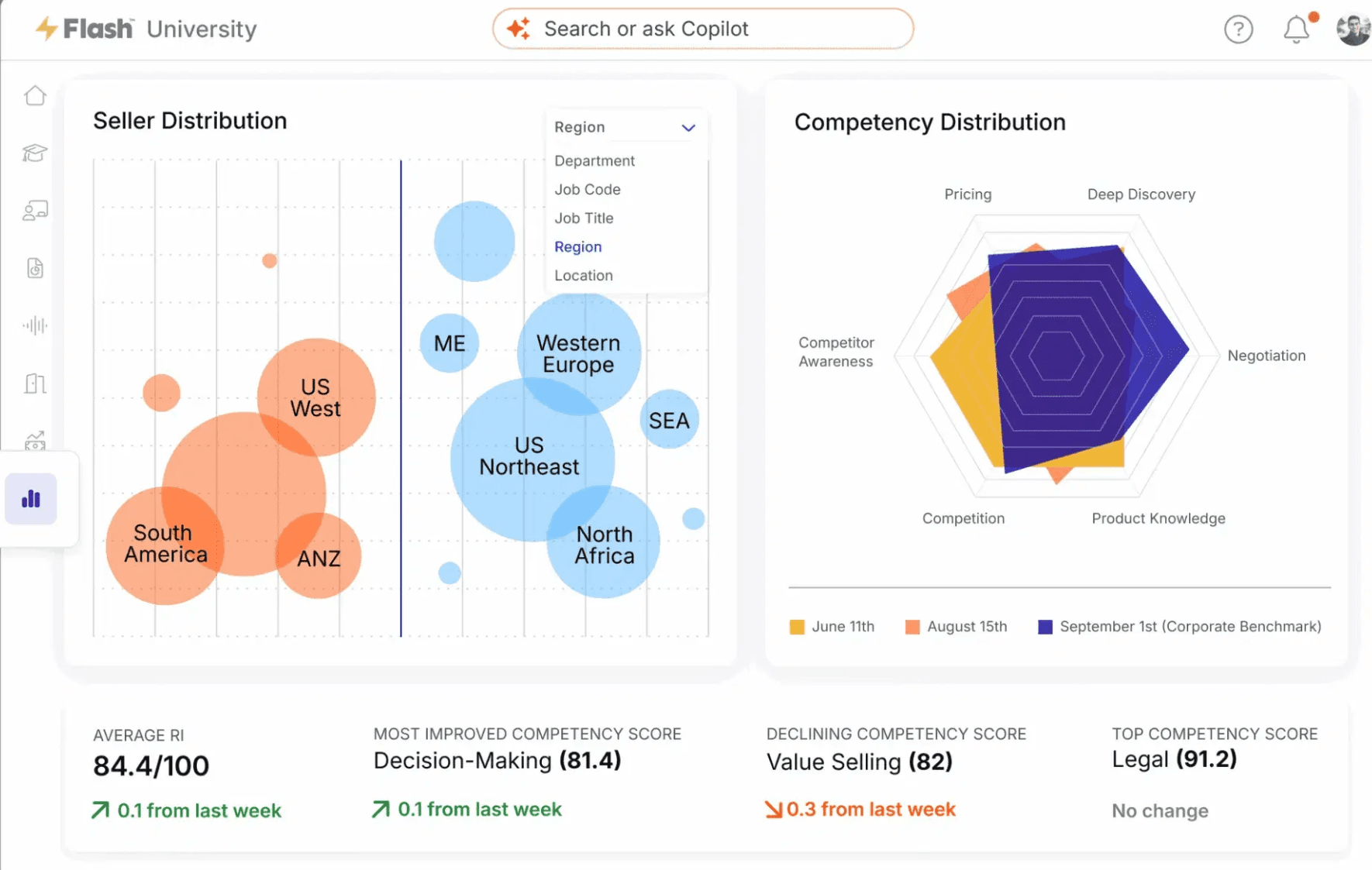This screenshot has width=1372, height=870.
Task: Choose Department from the dropdown list
Action: [595, 160]
